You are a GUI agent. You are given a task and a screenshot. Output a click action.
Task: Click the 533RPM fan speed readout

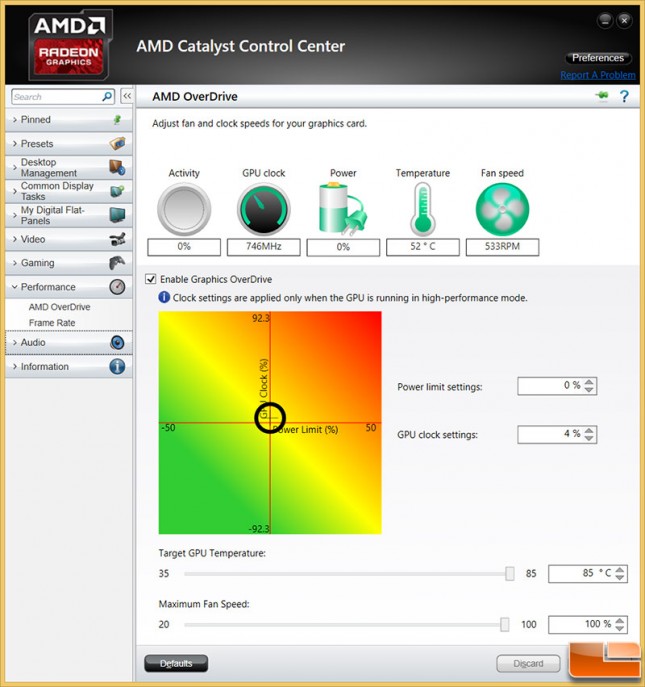tap(502, 247)
